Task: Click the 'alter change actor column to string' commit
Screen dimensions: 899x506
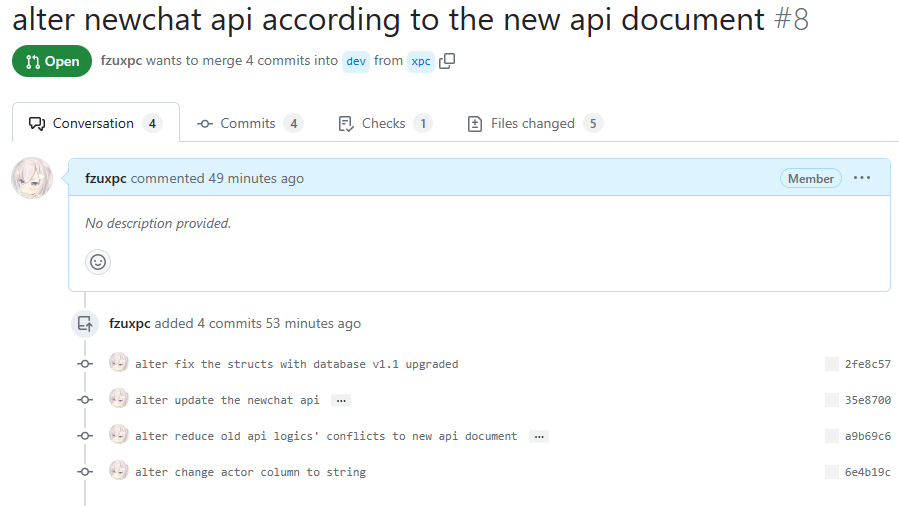Action: [x=250, y=472]
